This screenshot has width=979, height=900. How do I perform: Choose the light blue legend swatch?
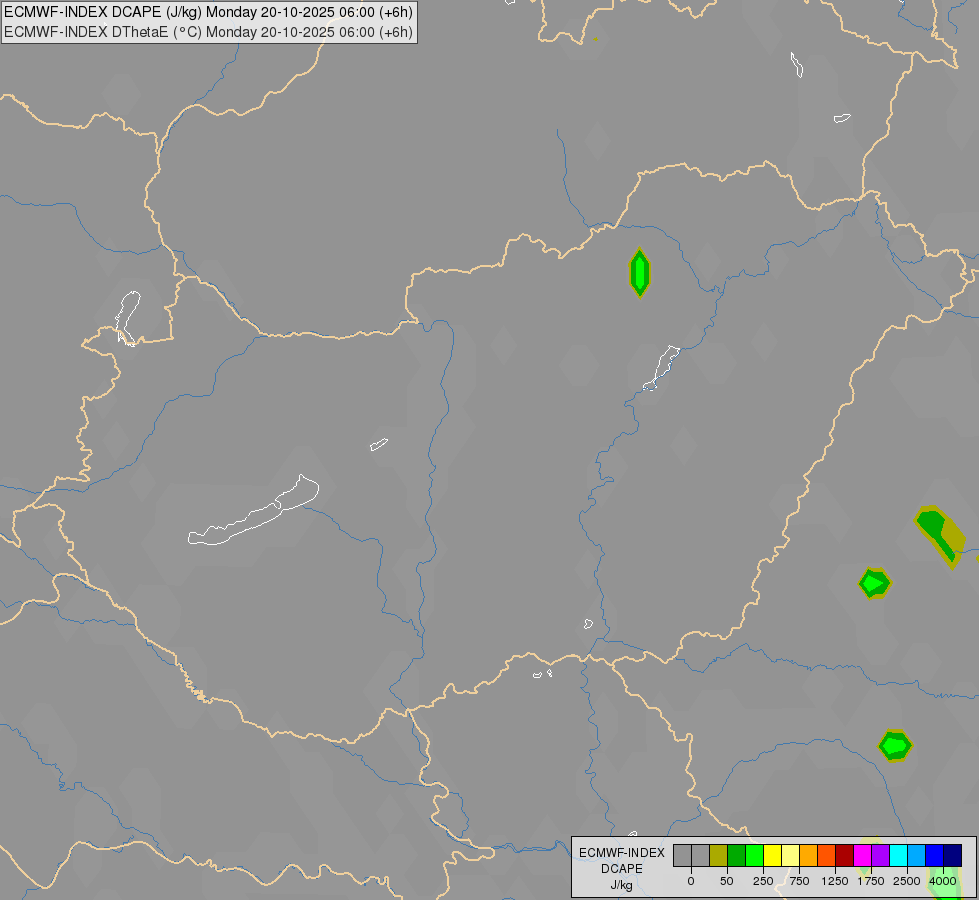(x=917, y=855)
